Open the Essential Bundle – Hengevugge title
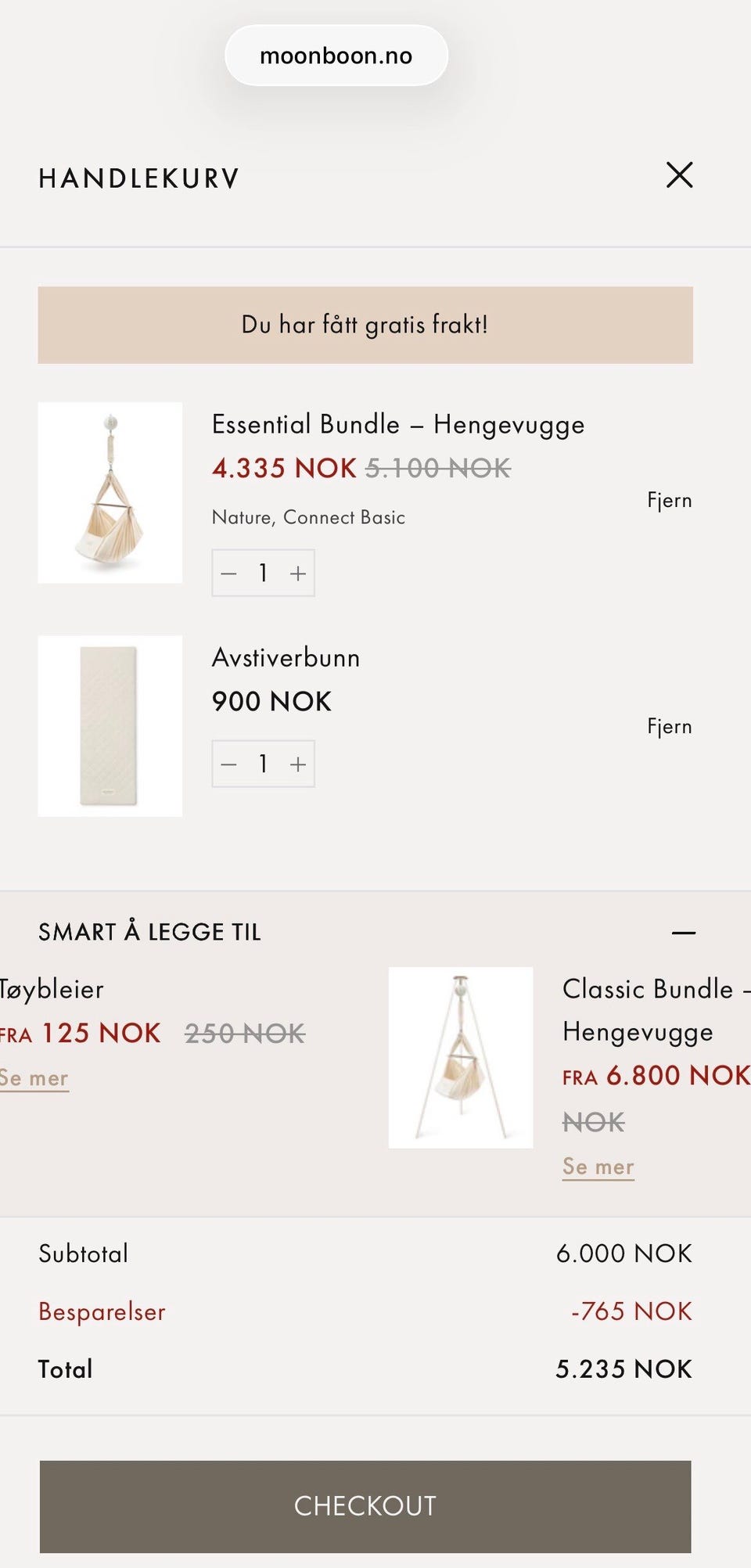The height and width of the screenshot is (1568, 751). pyautogui.click(x=398, y=425)
